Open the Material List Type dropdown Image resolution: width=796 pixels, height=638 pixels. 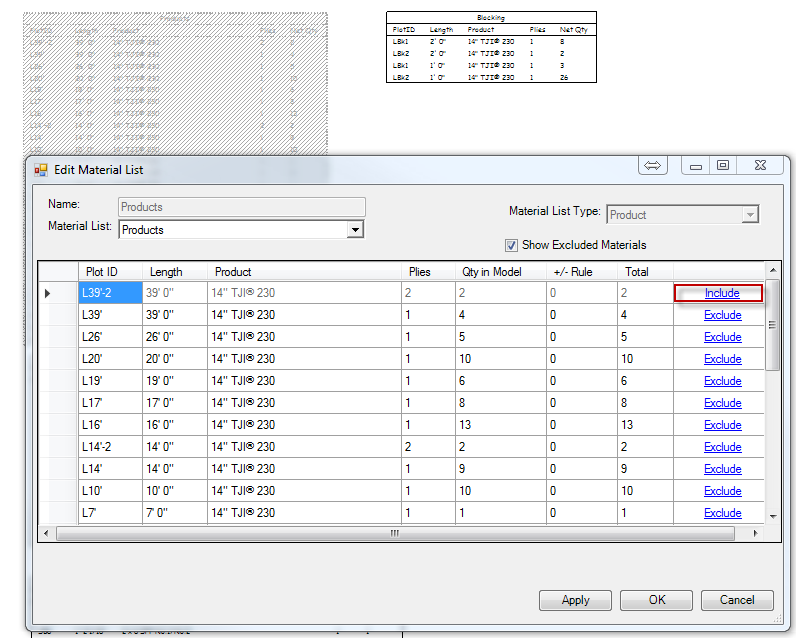pyautogui.click(x=750, y=215)
